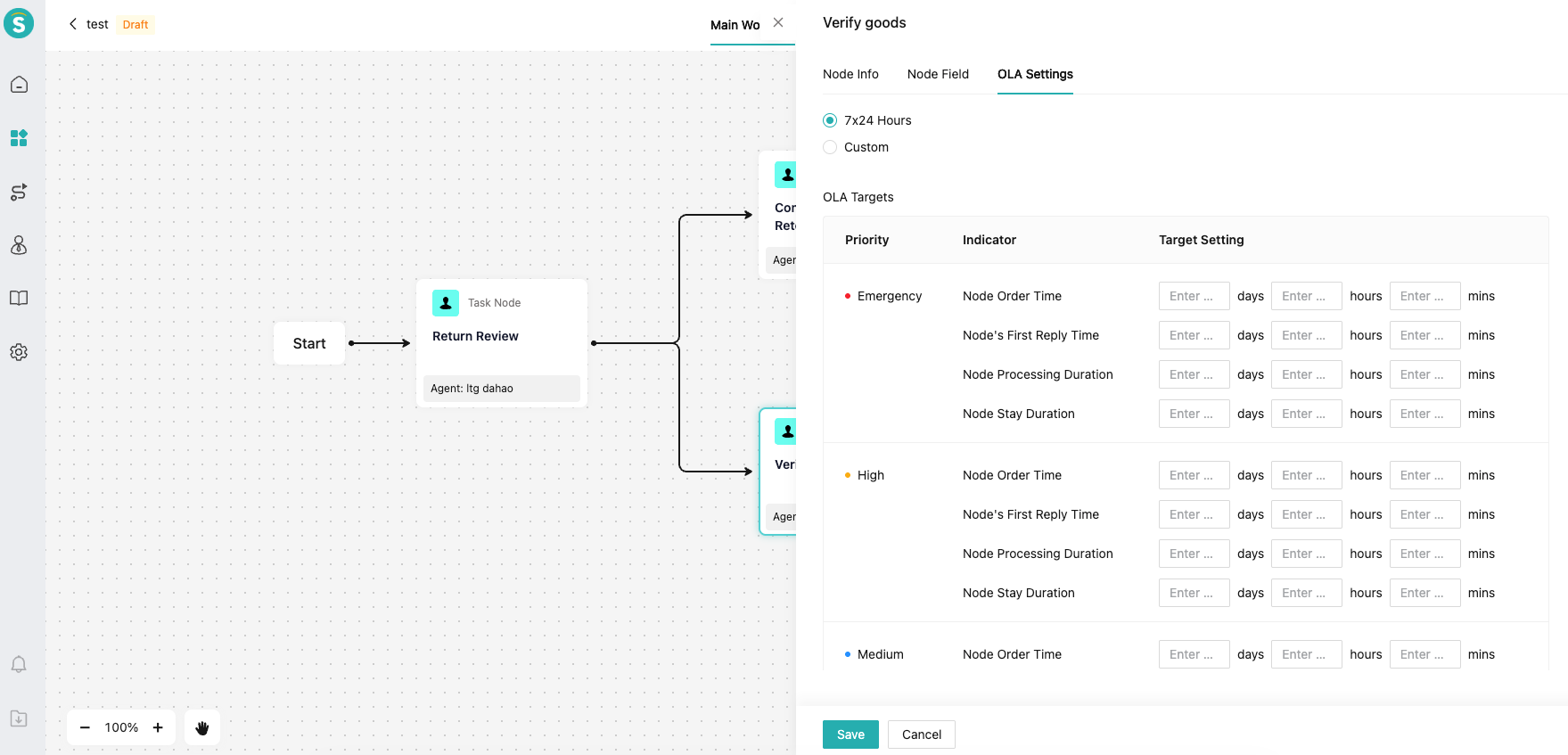Screen dimensions: 1568x755
Task: Open the workflow routing icon in sidebar
Action: click(x=19, y=192)
